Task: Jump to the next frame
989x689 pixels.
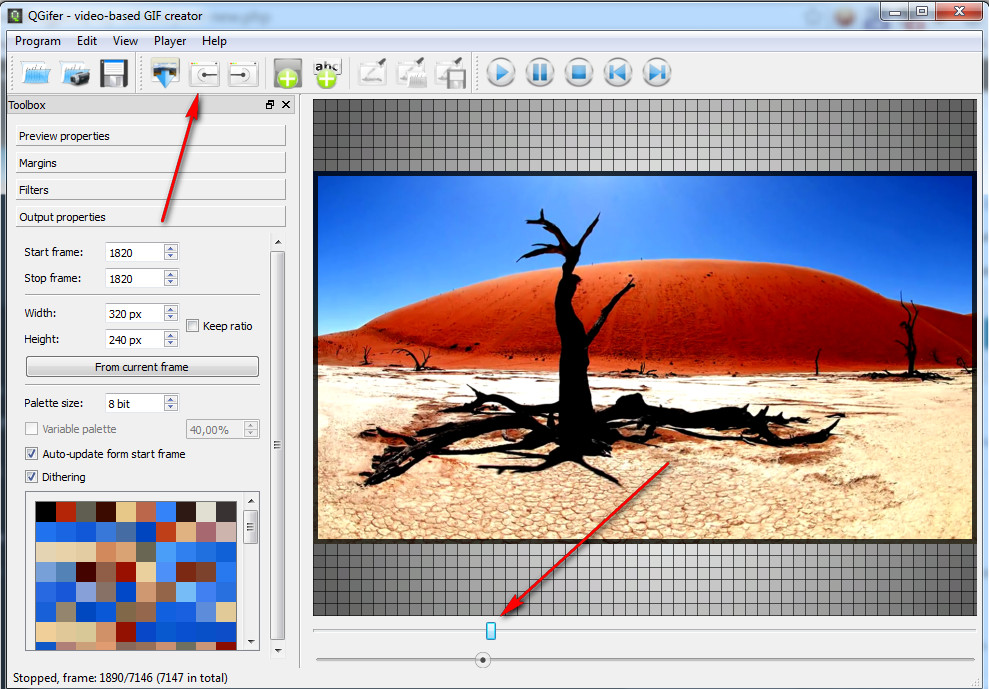Action: click(x=657, y=73)
